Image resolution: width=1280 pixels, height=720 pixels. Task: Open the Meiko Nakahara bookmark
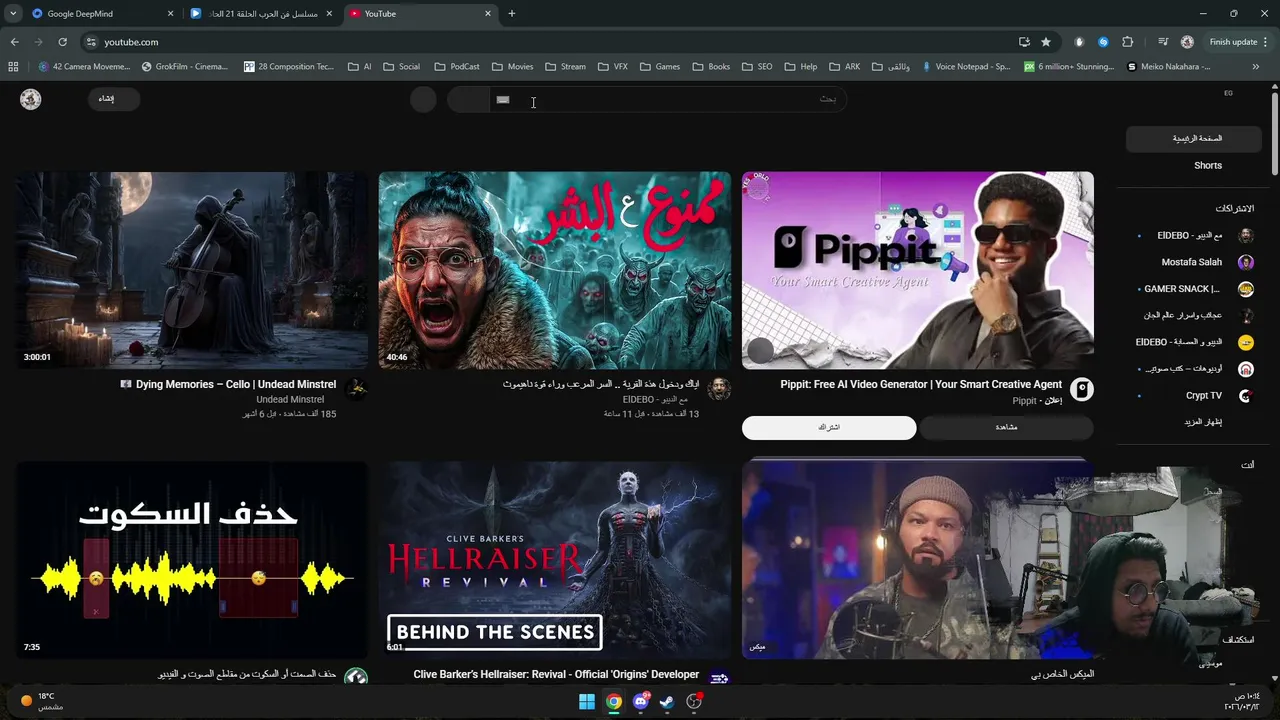click(x=1169, y=67)
